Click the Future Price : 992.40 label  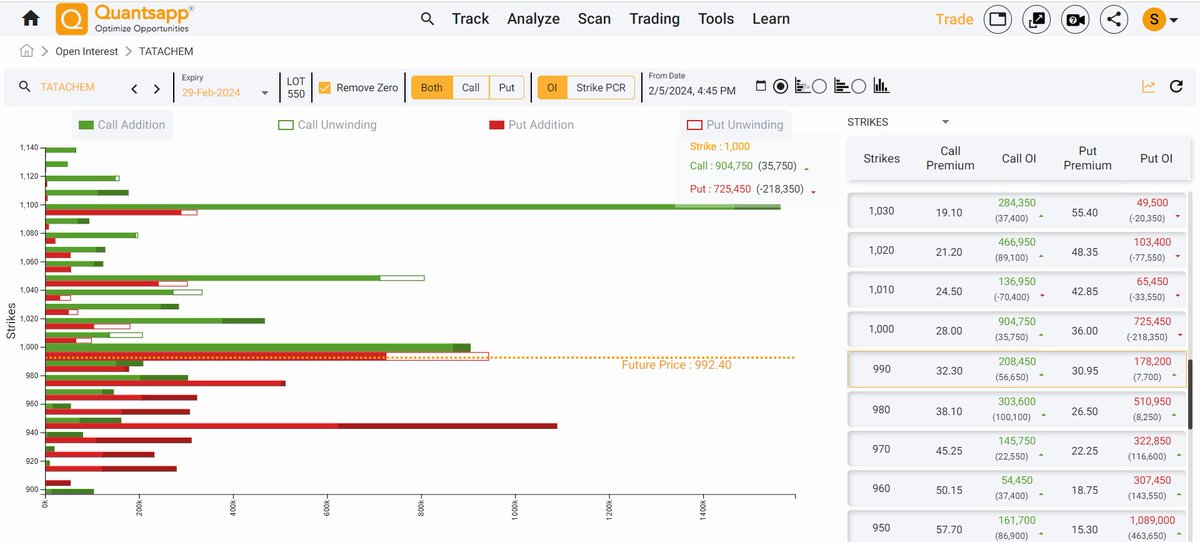pyautogui.click(x=675, y=365)
